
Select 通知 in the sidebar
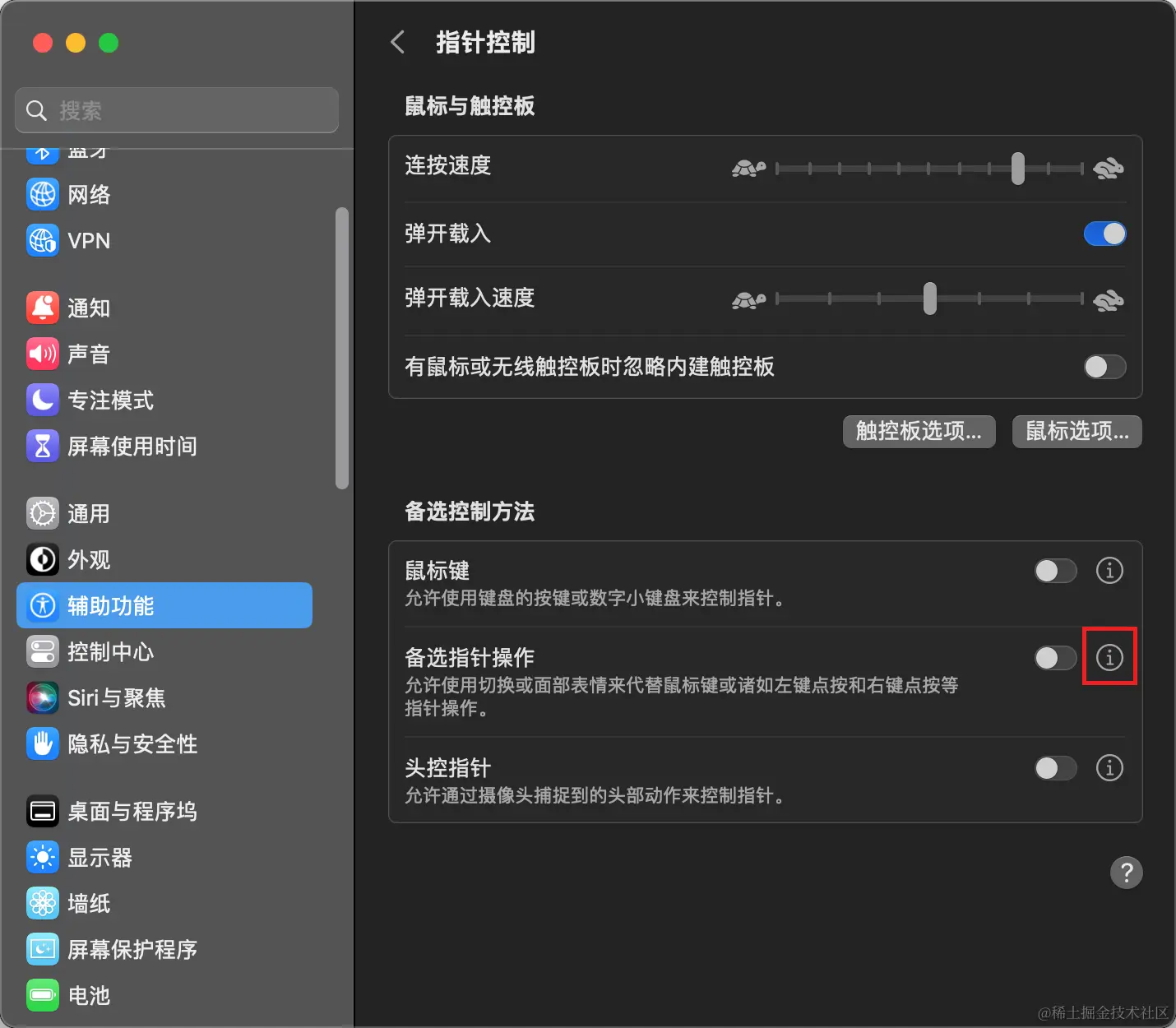(164, 308)
